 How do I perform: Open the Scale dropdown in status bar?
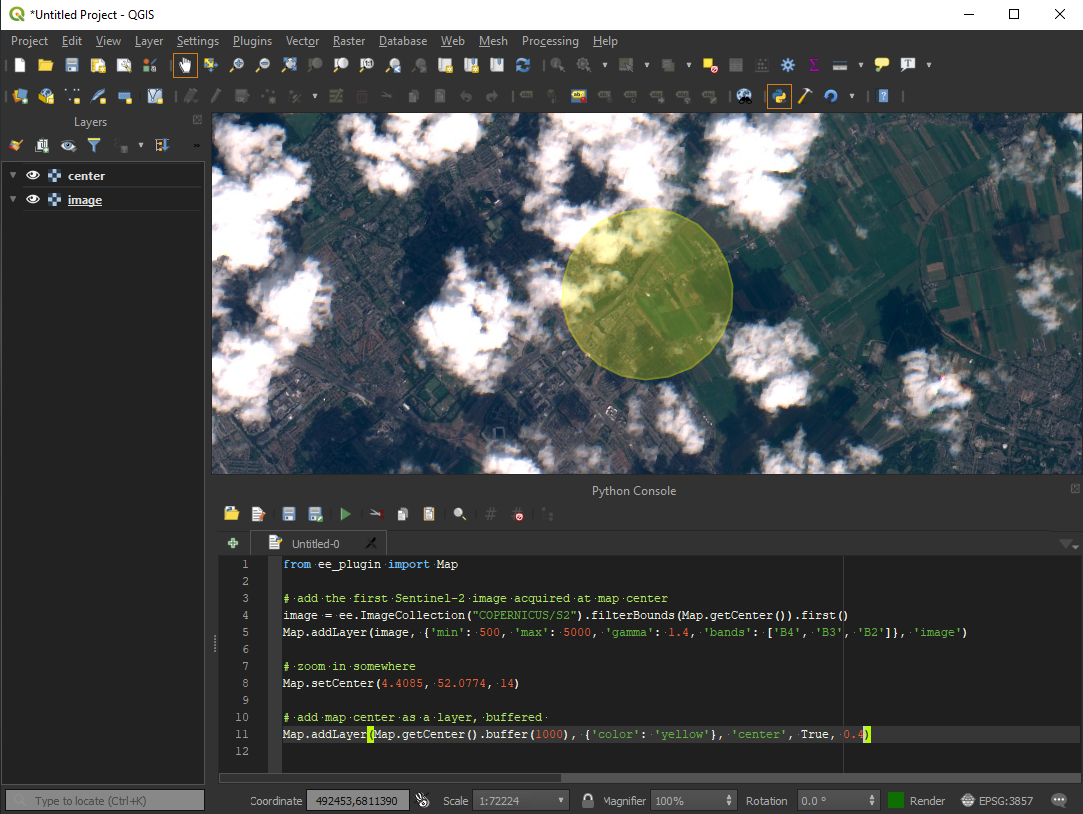pyautogui.click(x=560, y=801)
